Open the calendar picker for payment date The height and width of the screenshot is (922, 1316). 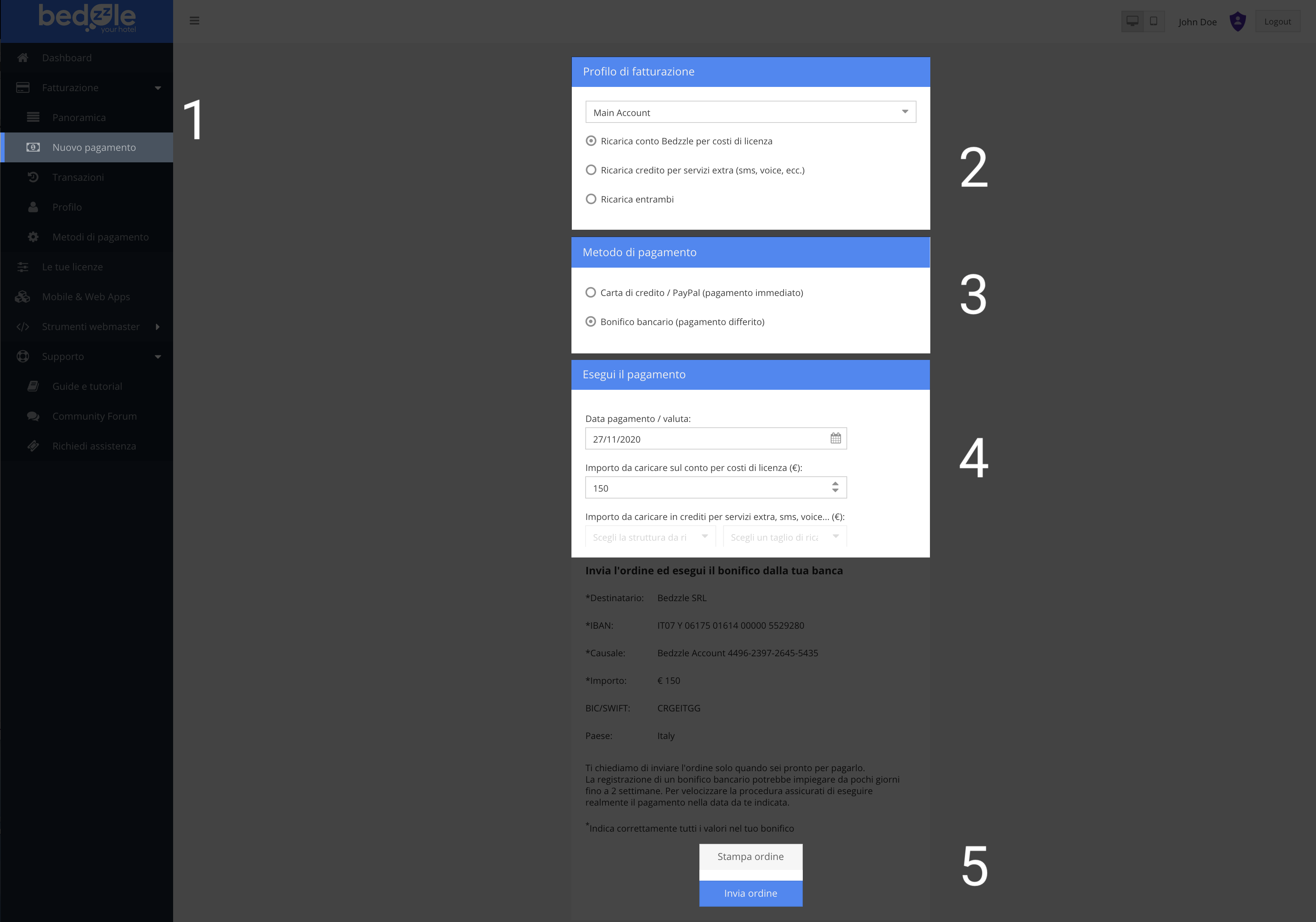(835, 438)
